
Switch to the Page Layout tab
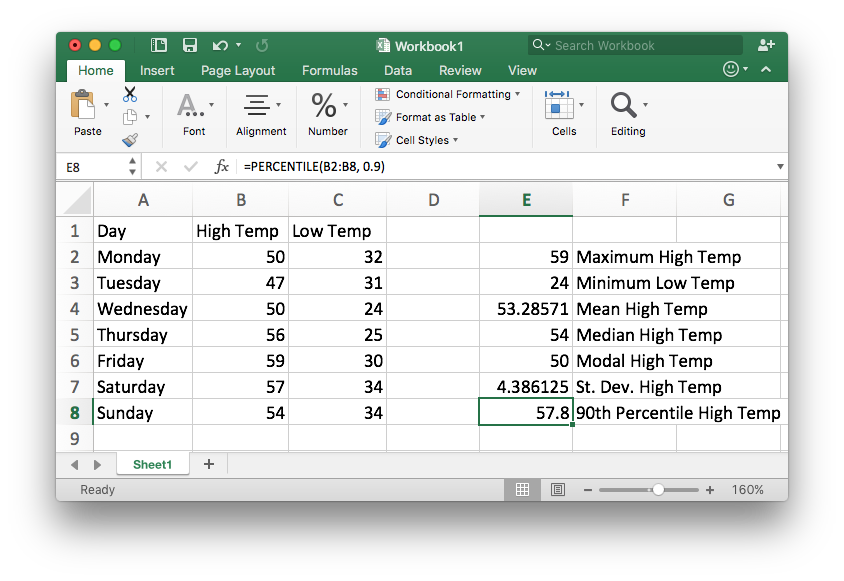click(x=238, y=71)
